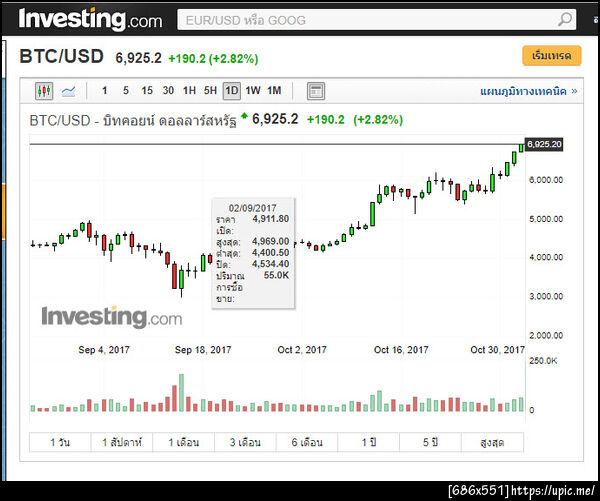
Task: Focus the EUR/USD หรือ GOOG search field
Action: click(377, 20)
